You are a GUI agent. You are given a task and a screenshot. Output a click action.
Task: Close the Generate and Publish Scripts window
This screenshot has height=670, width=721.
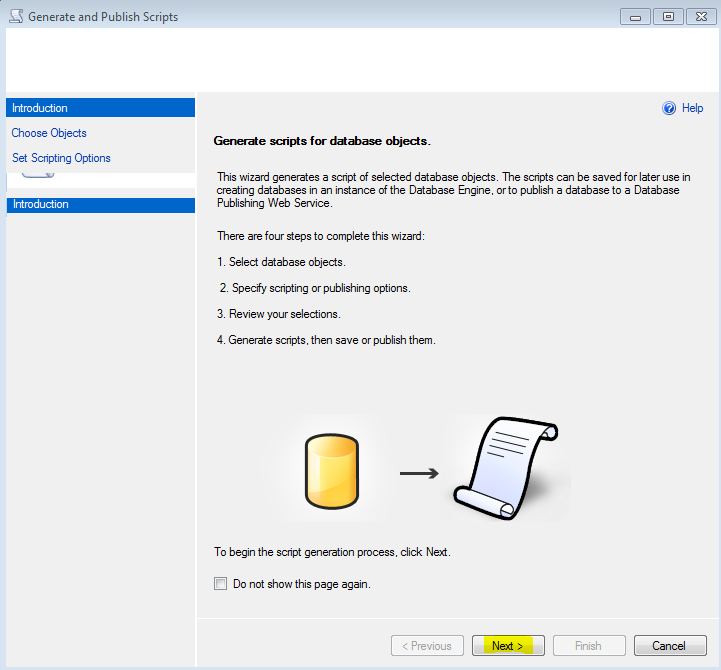(x=699, y=16)
